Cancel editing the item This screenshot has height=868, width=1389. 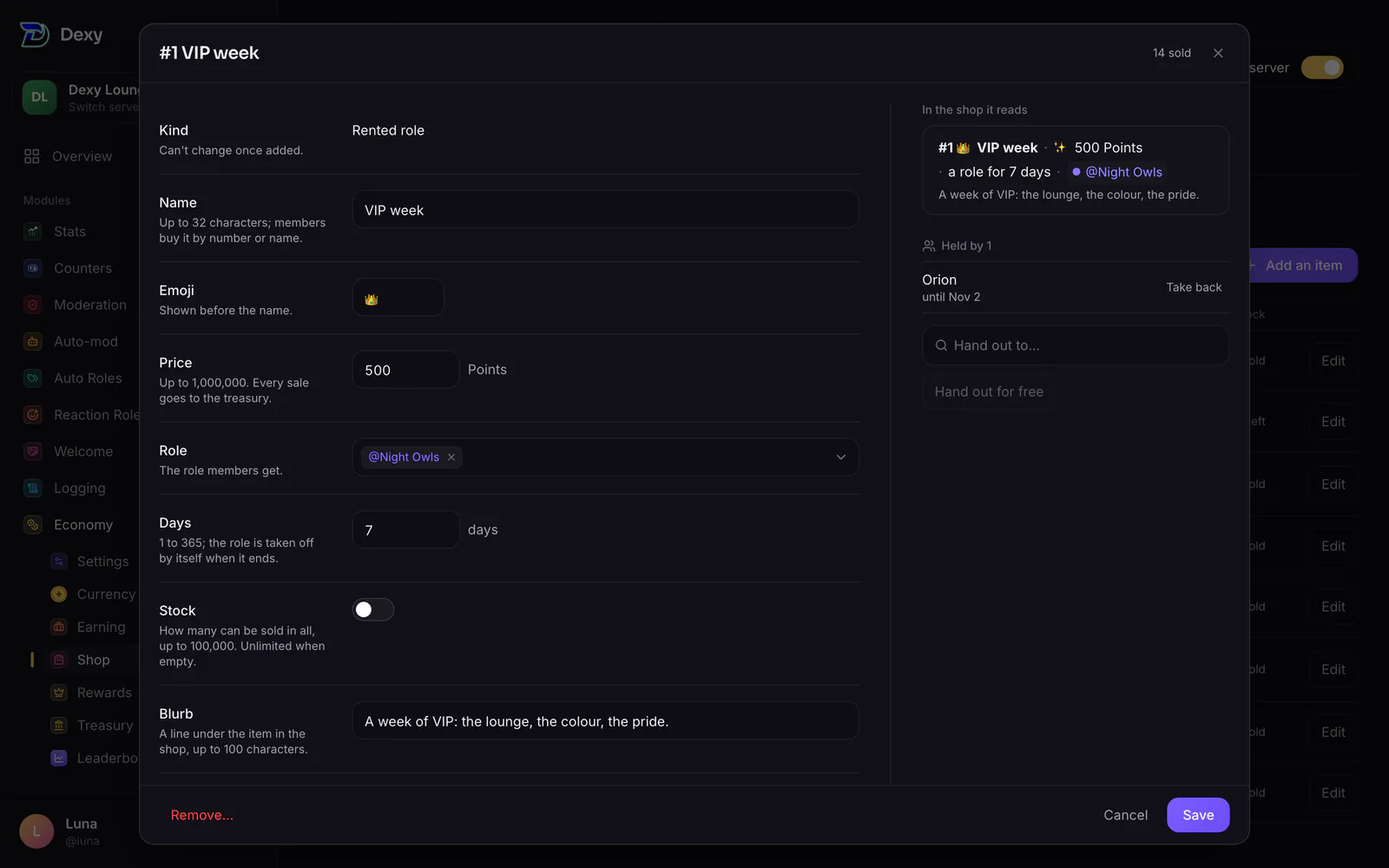pos(1125,815)
